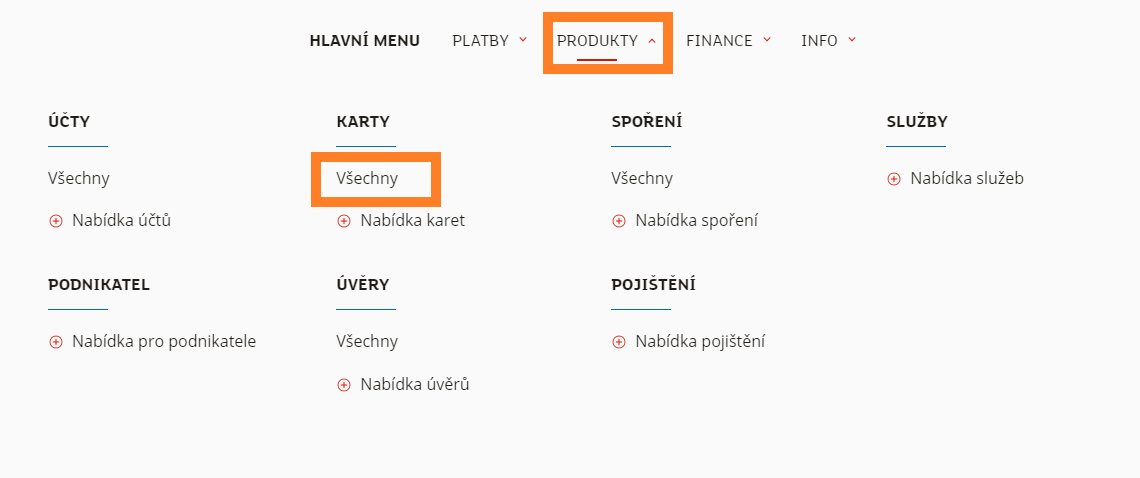
Task: Select Všechny under Účty
Action: [x=79, y=179]
